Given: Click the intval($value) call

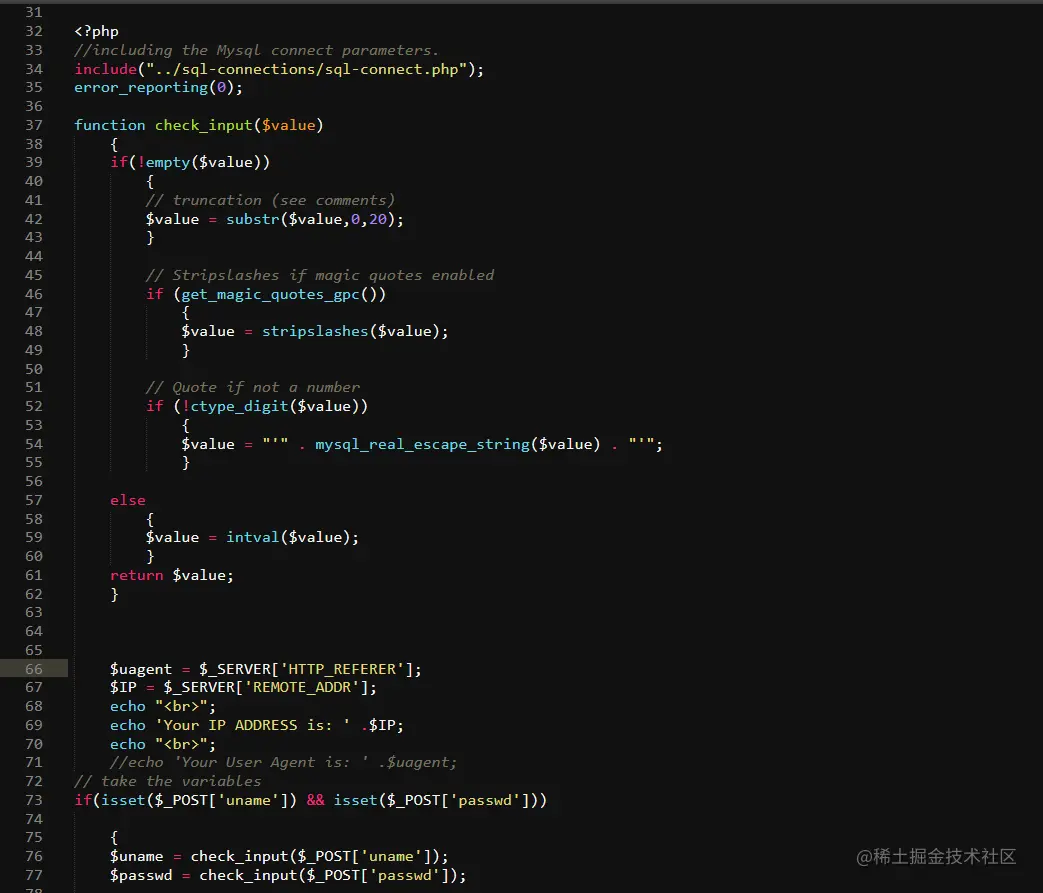Looking at the screenshot, I should pyautogui.click(x=288, y=537).
